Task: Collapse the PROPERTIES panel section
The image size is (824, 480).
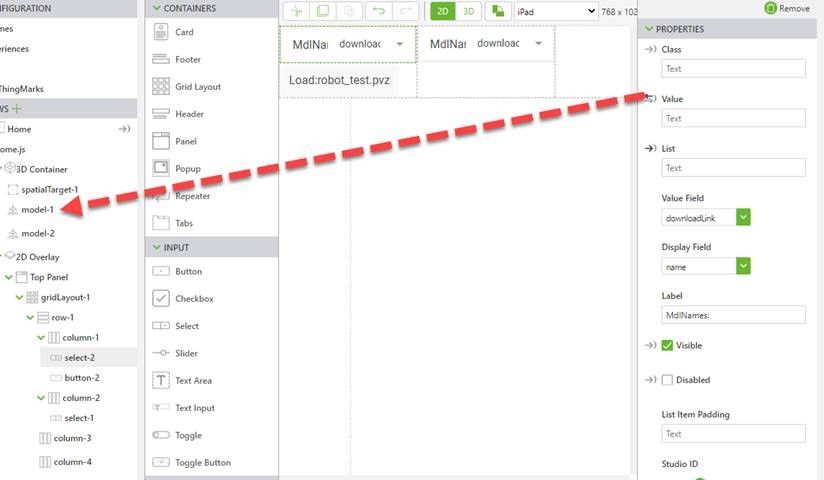Action: tap(649, 29)
